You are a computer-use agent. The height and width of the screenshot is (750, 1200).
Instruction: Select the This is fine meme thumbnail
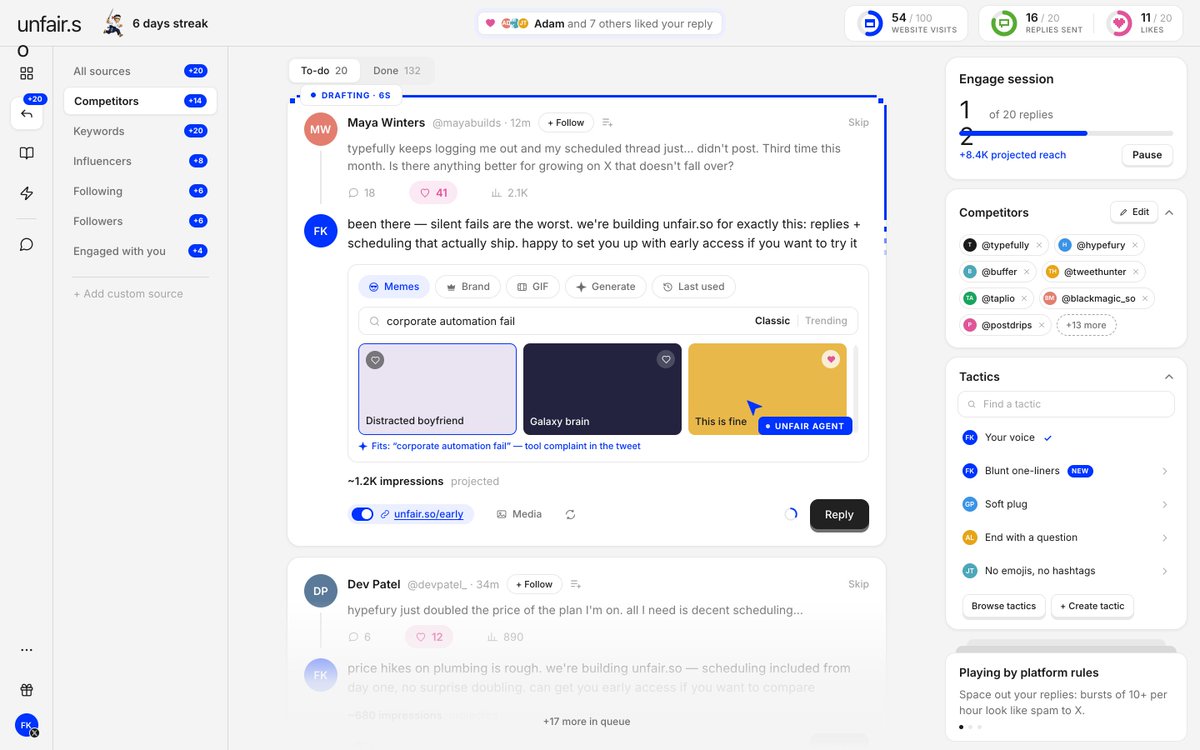[767, 388]
